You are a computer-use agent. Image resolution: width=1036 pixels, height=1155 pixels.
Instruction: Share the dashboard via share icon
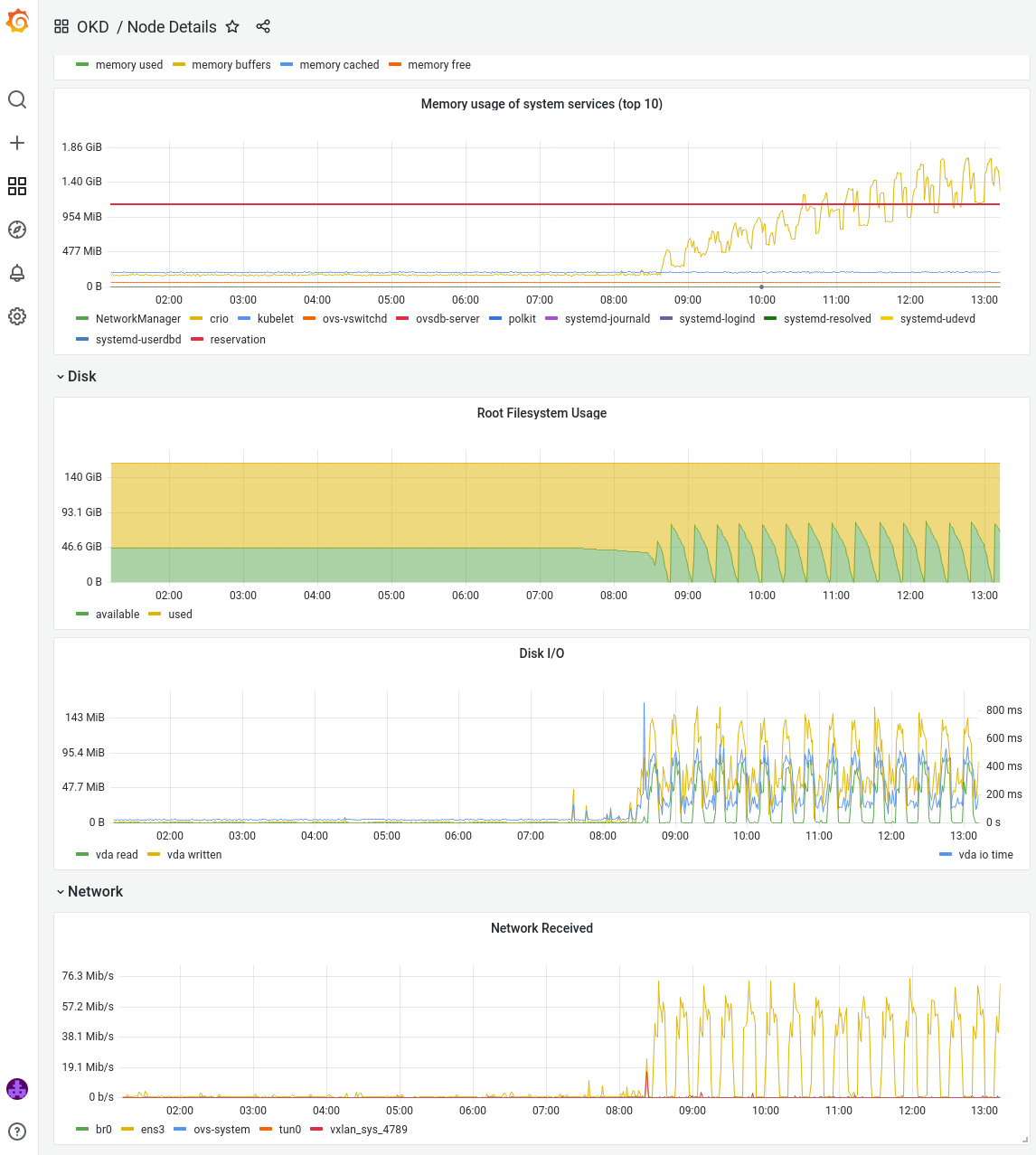click(263, 27)
